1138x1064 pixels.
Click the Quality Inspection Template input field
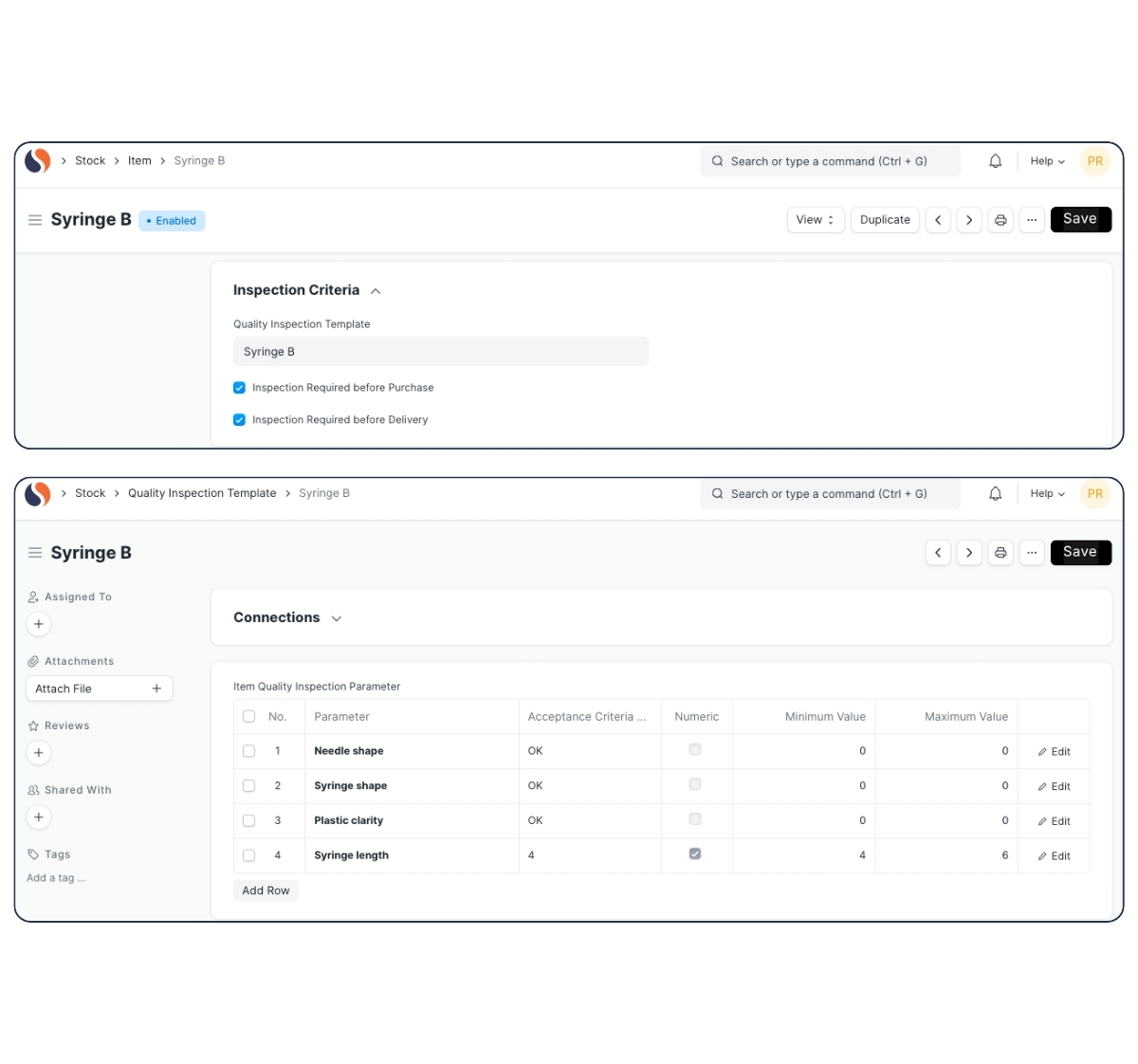coord(440,352)
